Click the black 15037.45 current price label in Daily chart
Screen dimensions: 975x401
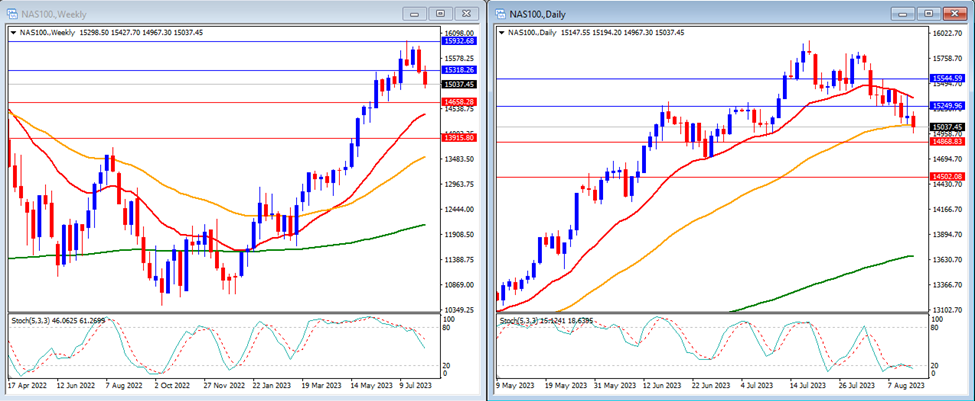coord(948,127)
